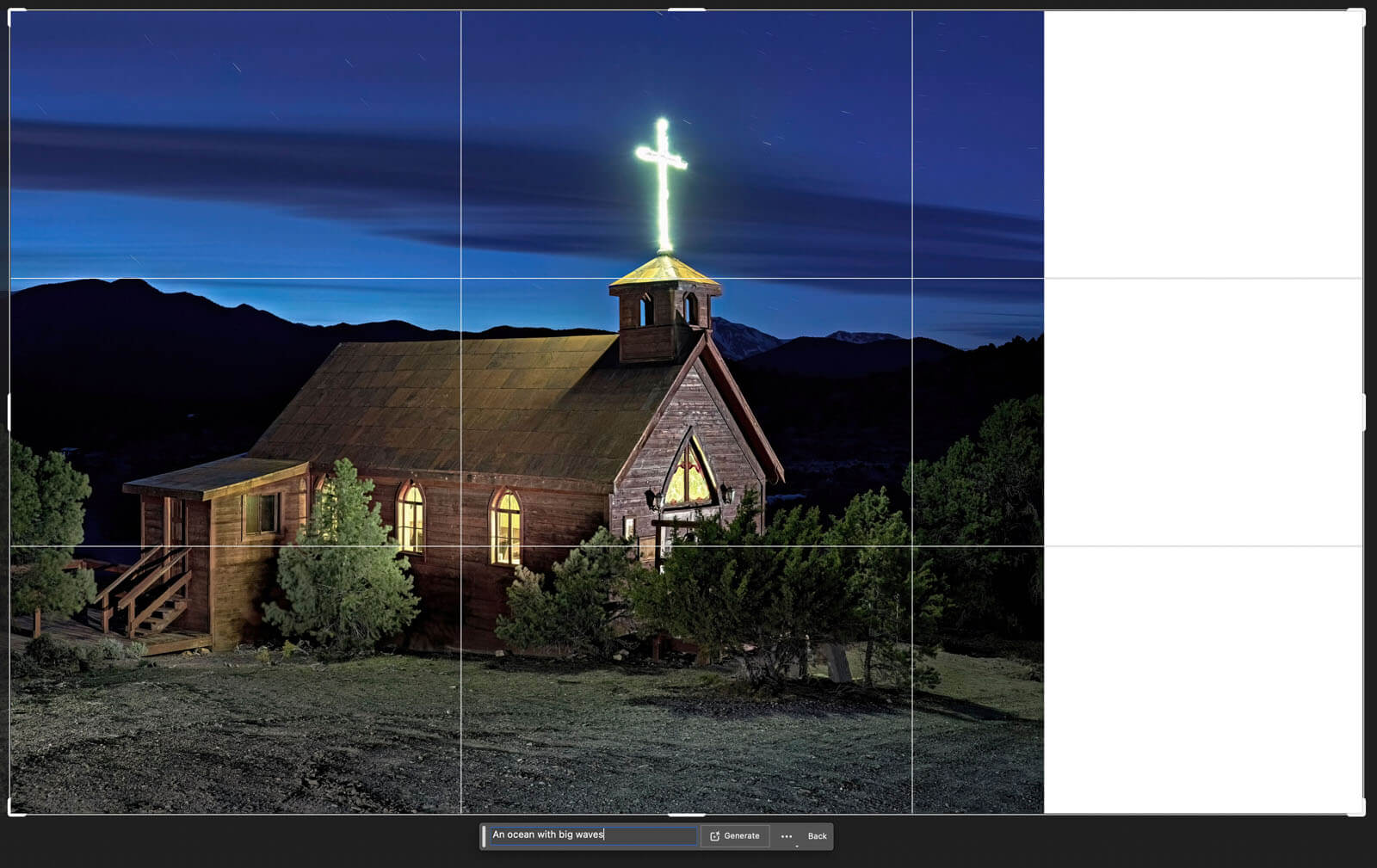Open the three-dot more options menu
Viewport: 1377px width, 868px height.
click(787, 836)
